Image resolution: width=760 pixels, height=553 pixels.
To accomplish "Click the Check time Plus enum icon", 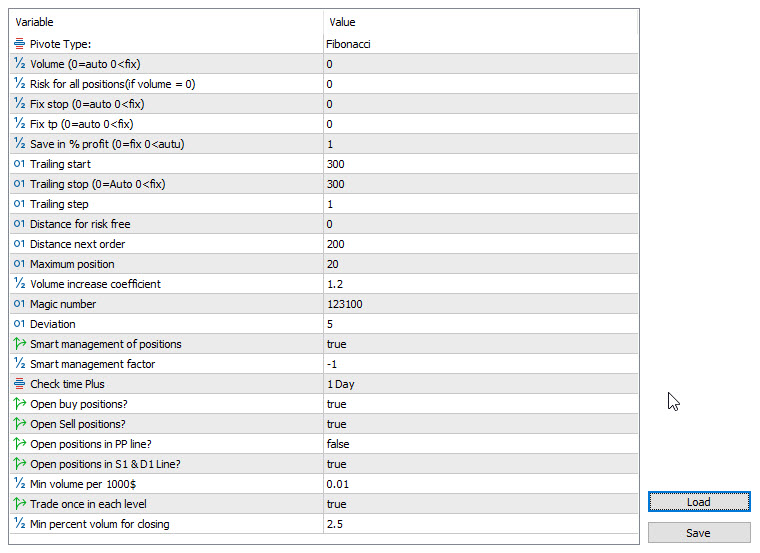I will pos(20,384).
